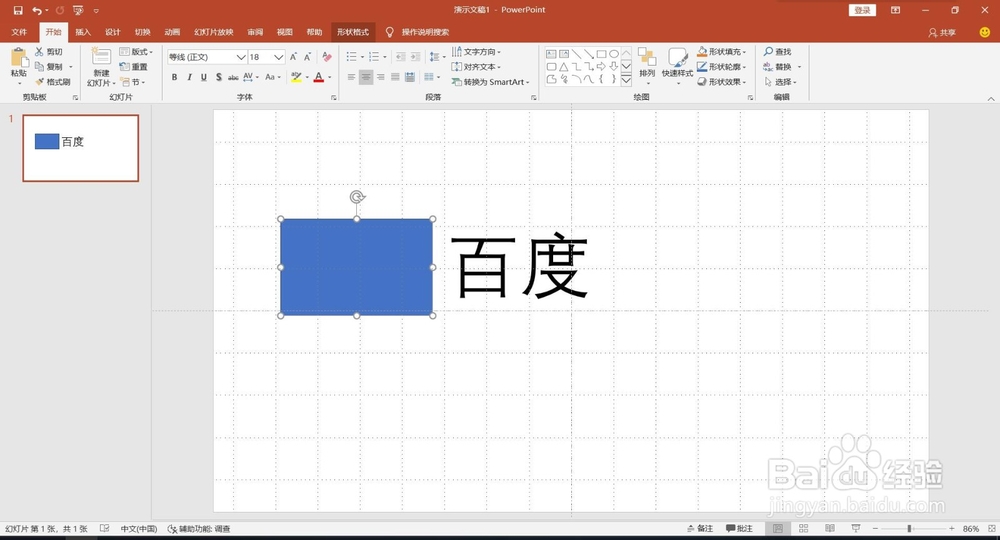1000x540 pixels.
Task: Open 快速样式 quick styles
Action: [x=677, y=65]
